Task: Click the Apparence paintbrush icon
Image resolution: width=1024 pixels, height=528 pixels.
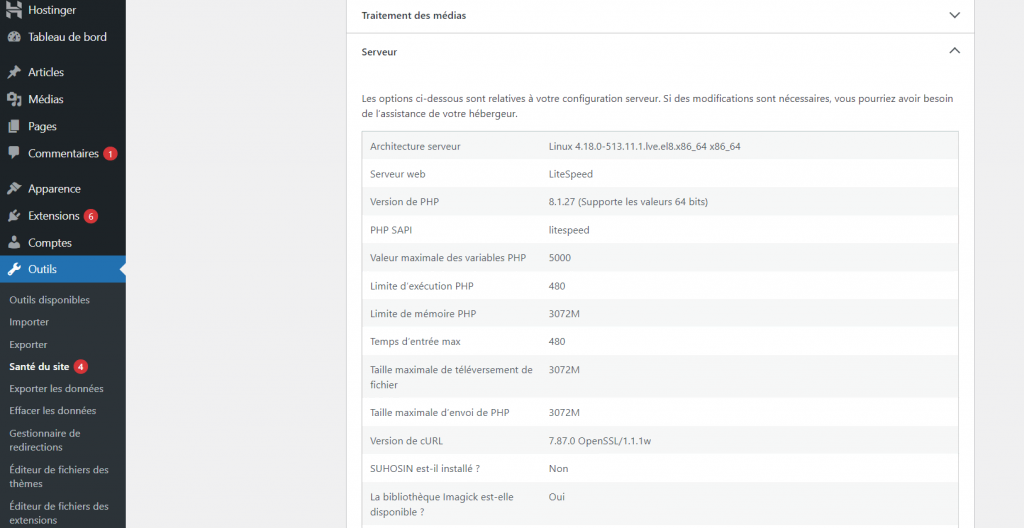Action: click(14, 189)
